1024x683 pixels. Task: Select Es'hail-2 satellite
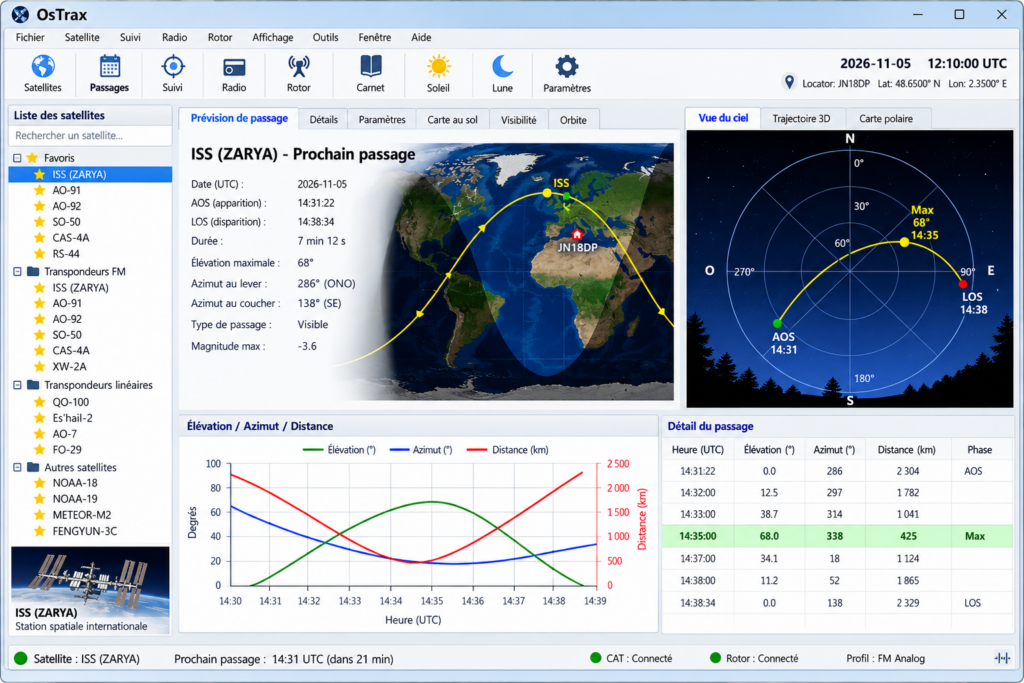click(72, 418)
